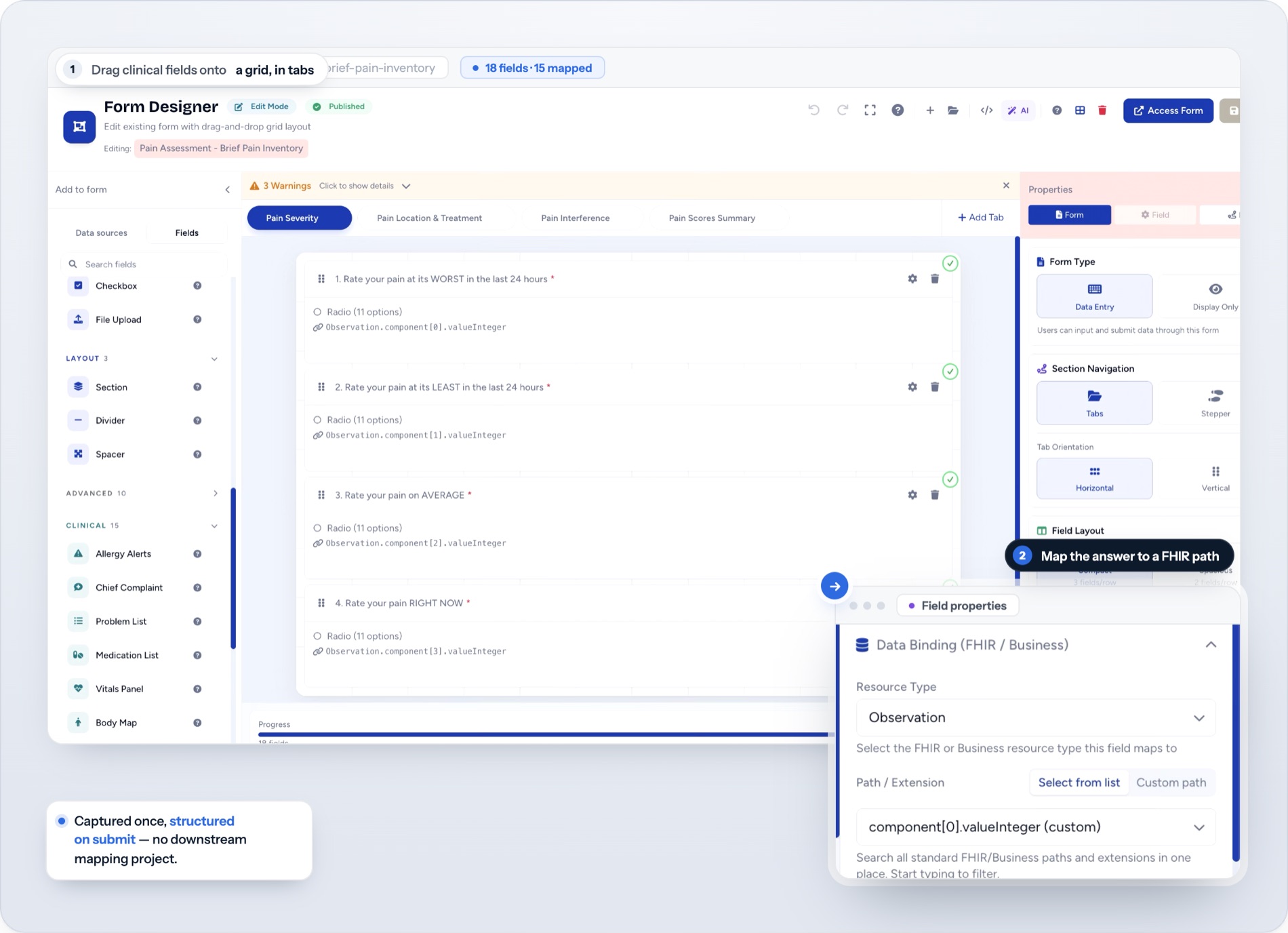Open the Resource Type Observation dropdown
Screen dimensions: 1288x933
click(1035, 717)
